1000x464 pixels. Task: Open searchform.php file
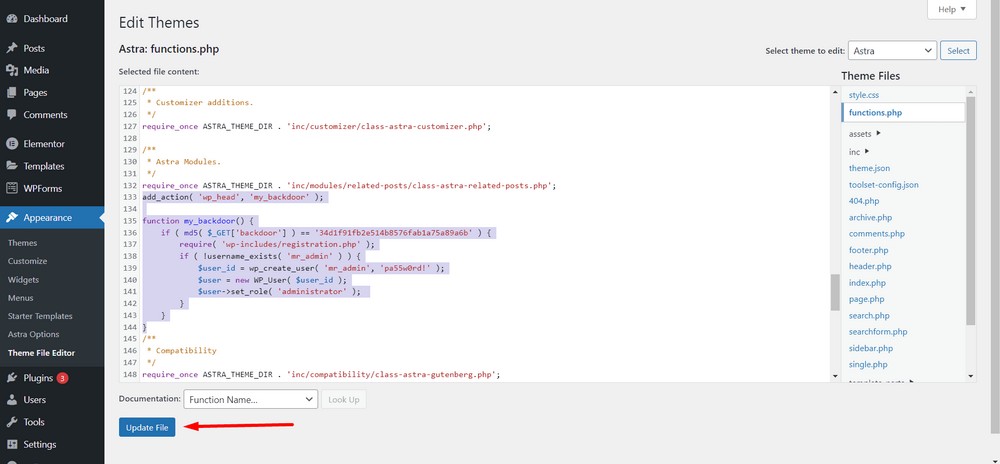click(x=878, y=332)
